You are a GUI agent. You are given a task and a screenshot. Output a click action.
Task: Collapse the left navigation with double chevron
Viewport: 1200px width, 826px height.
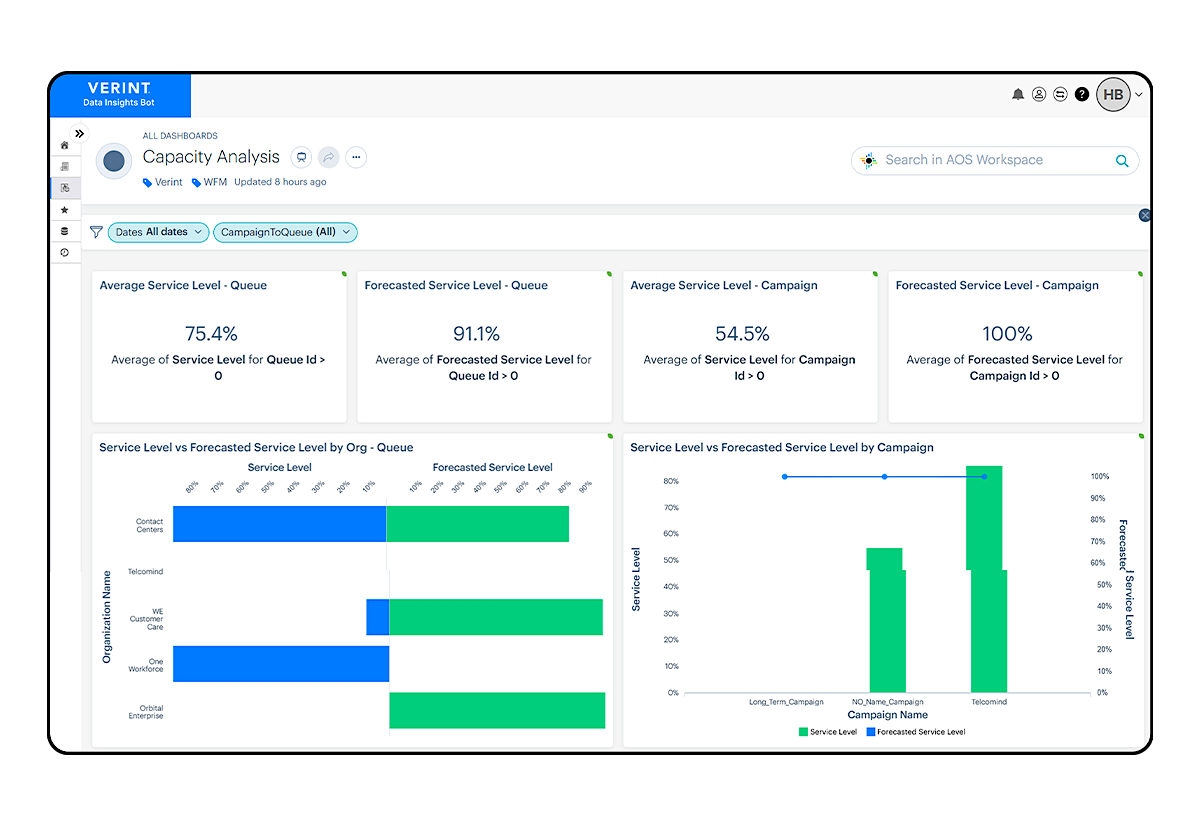point(79,132)
